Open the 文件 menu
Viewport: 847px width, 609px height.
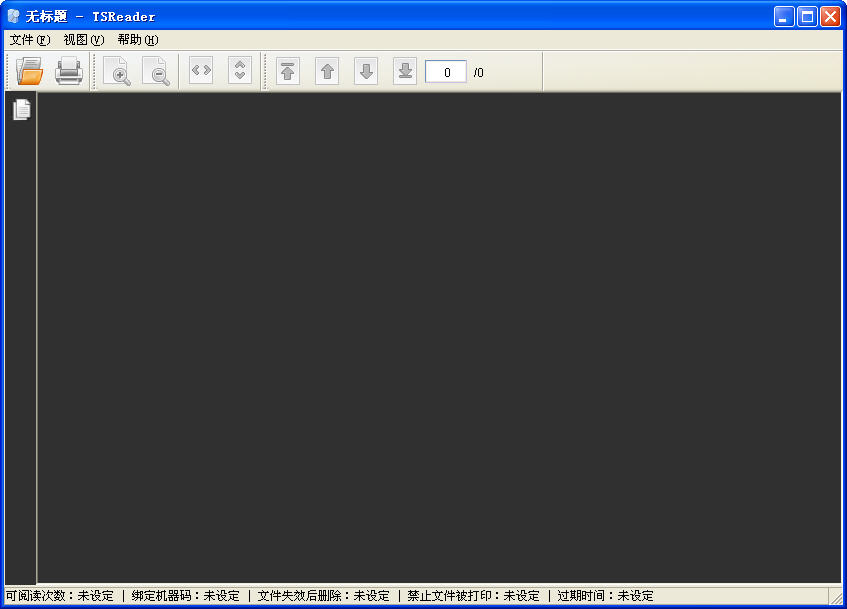[x=29, y=40]
